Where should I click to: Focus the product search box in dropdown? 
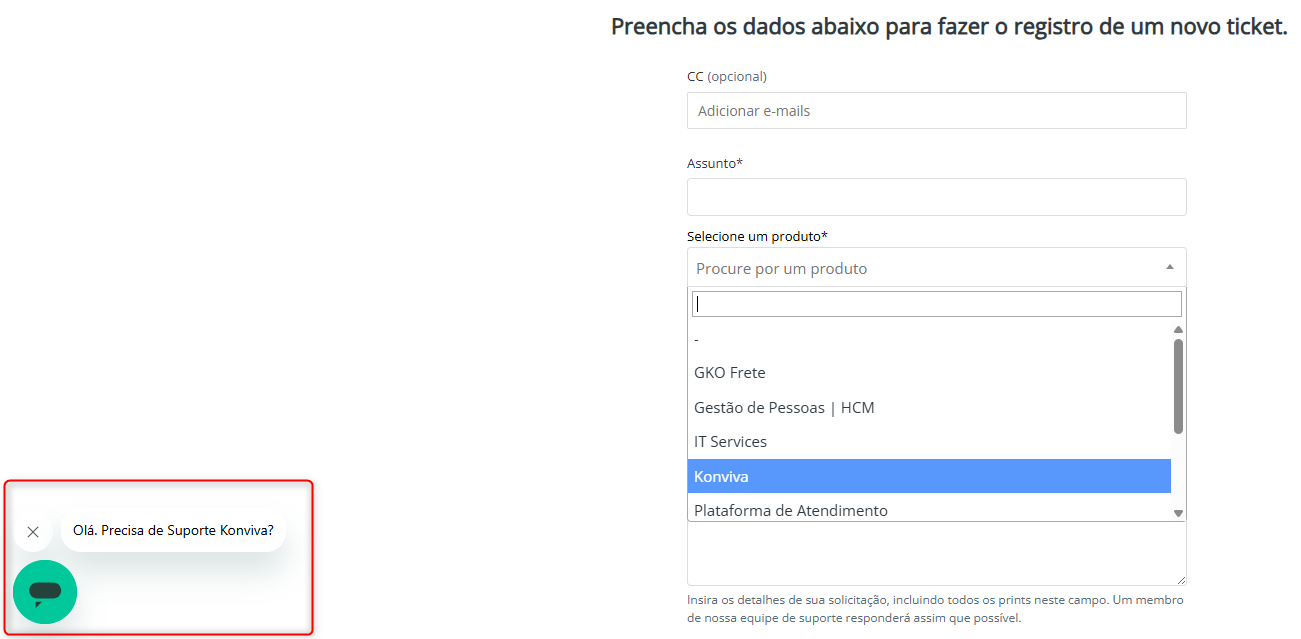click(x=936, y=304)
